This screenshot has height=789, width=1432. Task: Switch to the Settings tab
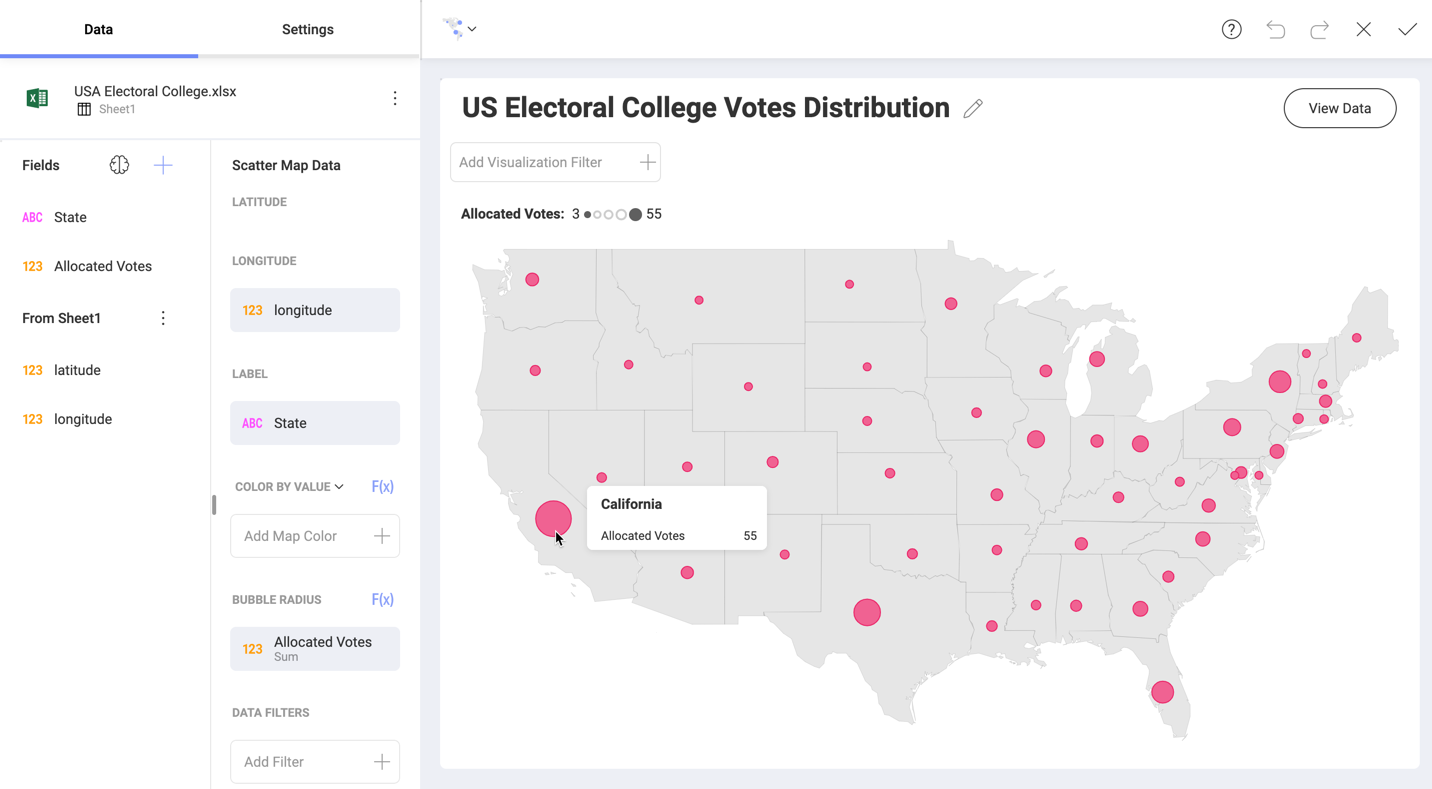click(307, 29)
